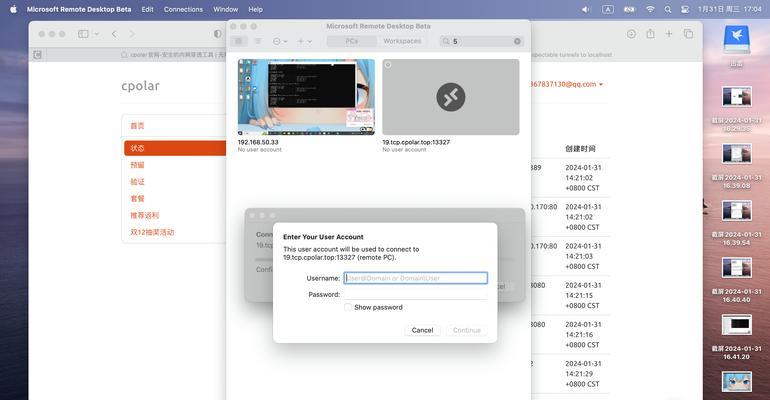Open 验证 in cpolar sidebar
This screenshot has width=770, height=400.
click(x=138, y=182)
